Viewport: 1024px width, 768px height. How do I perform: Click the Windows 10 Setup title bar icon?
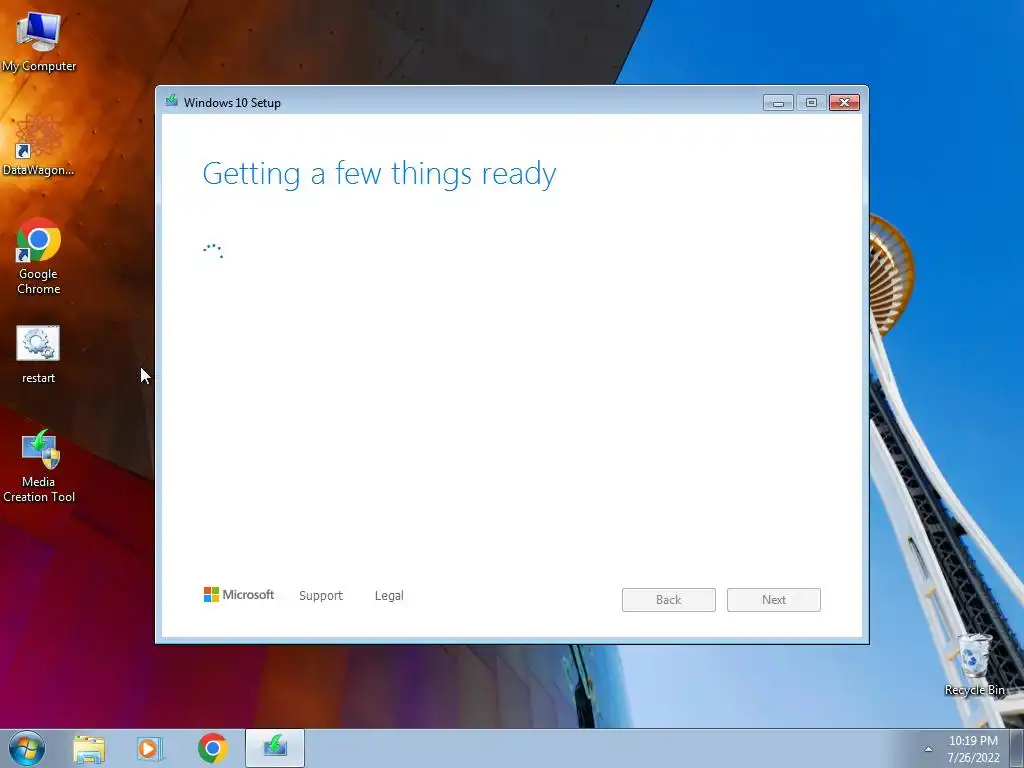[x=172, y=101]
